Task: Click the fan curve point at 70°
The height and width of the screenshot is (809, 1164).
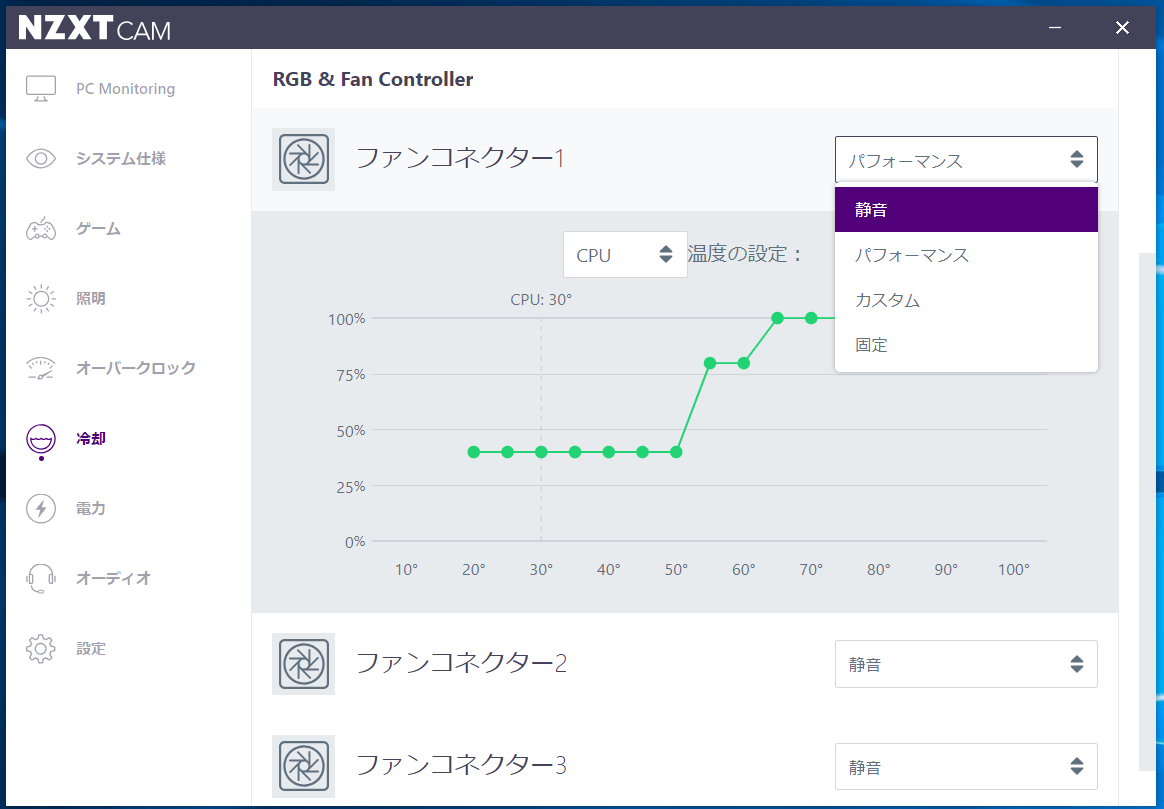Action: [x=811, y=318]
